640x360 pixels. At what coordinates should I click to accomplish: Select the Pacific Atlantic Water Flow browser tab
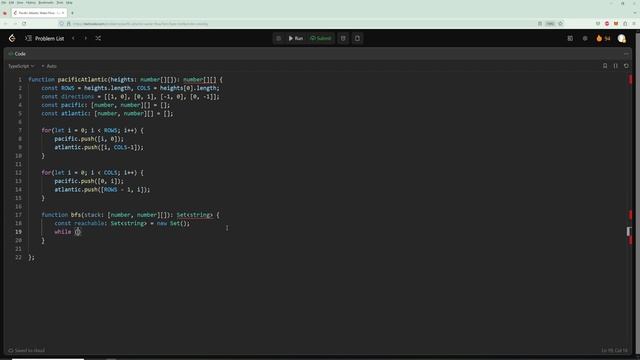click(39, 13)
